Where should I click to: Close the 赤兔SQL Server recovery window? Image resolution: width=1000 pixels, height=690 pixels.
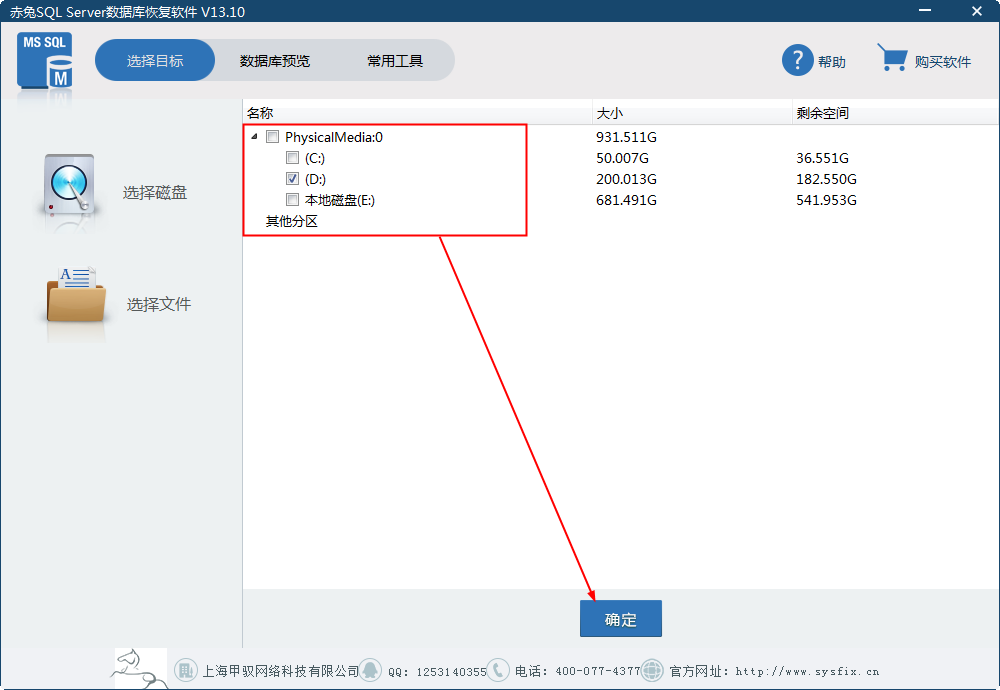pyautogui.click(x=976, y=11)
